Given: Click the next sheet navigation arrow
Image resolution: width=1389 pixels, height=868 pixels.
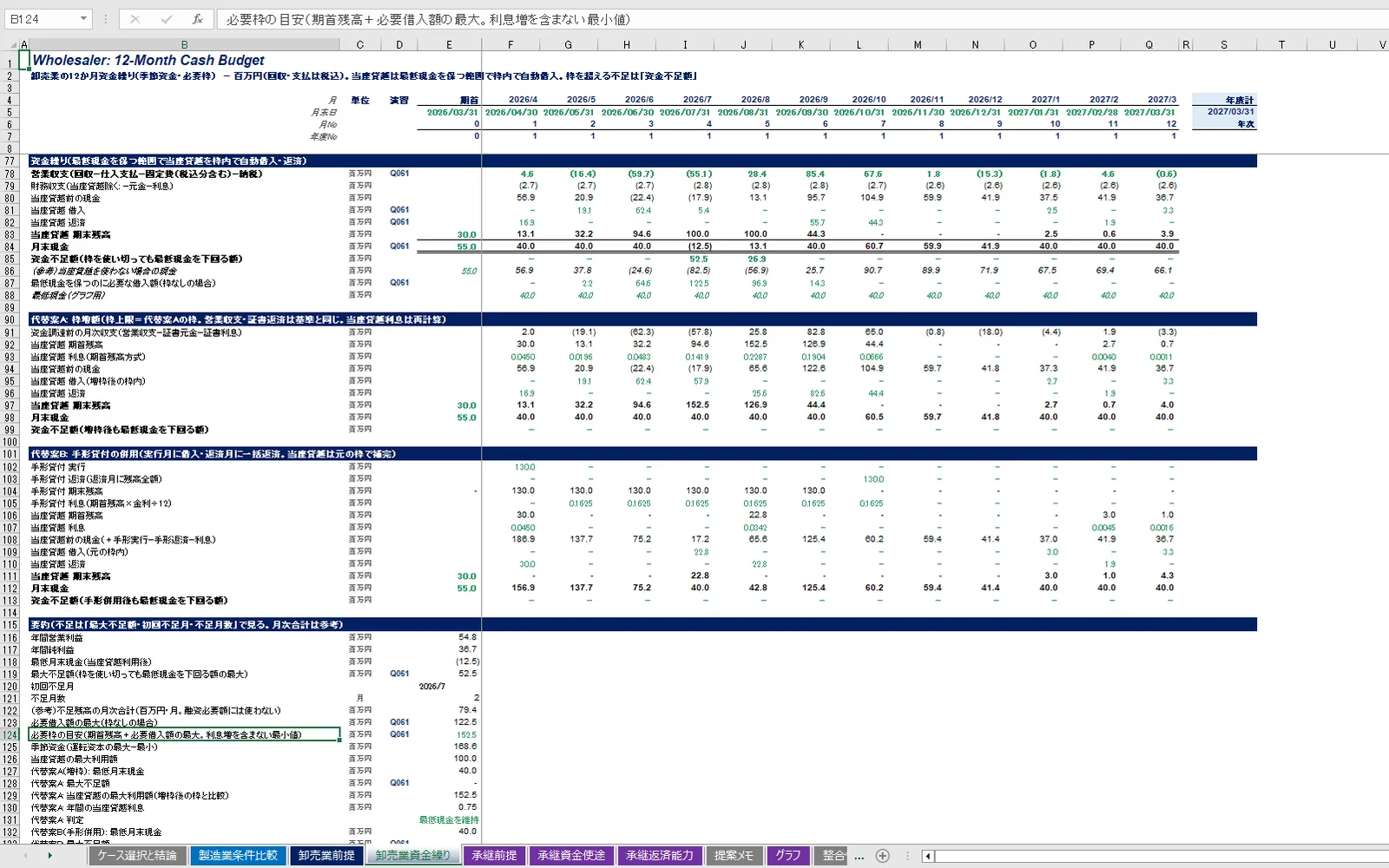Looking at the screenshot, I should point(49,856).
